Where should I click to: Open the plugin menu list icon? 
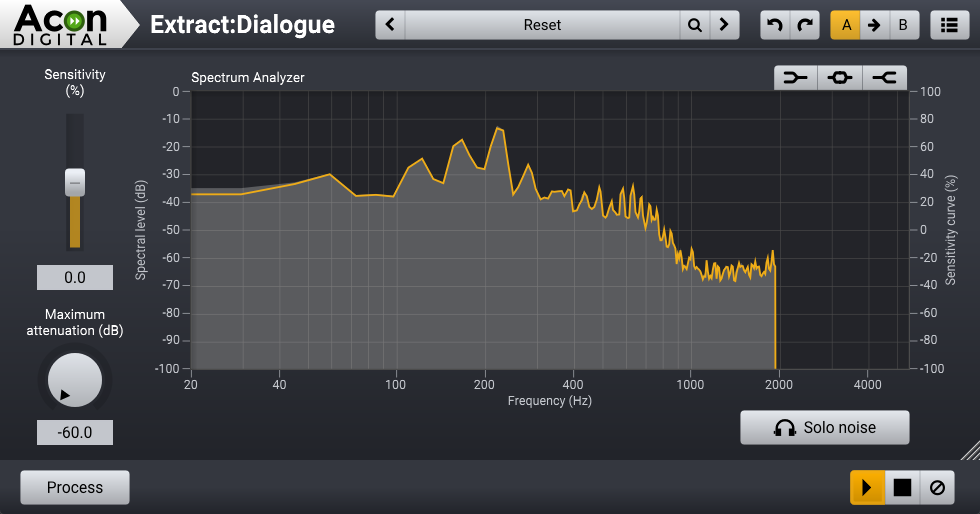point(949,25)
